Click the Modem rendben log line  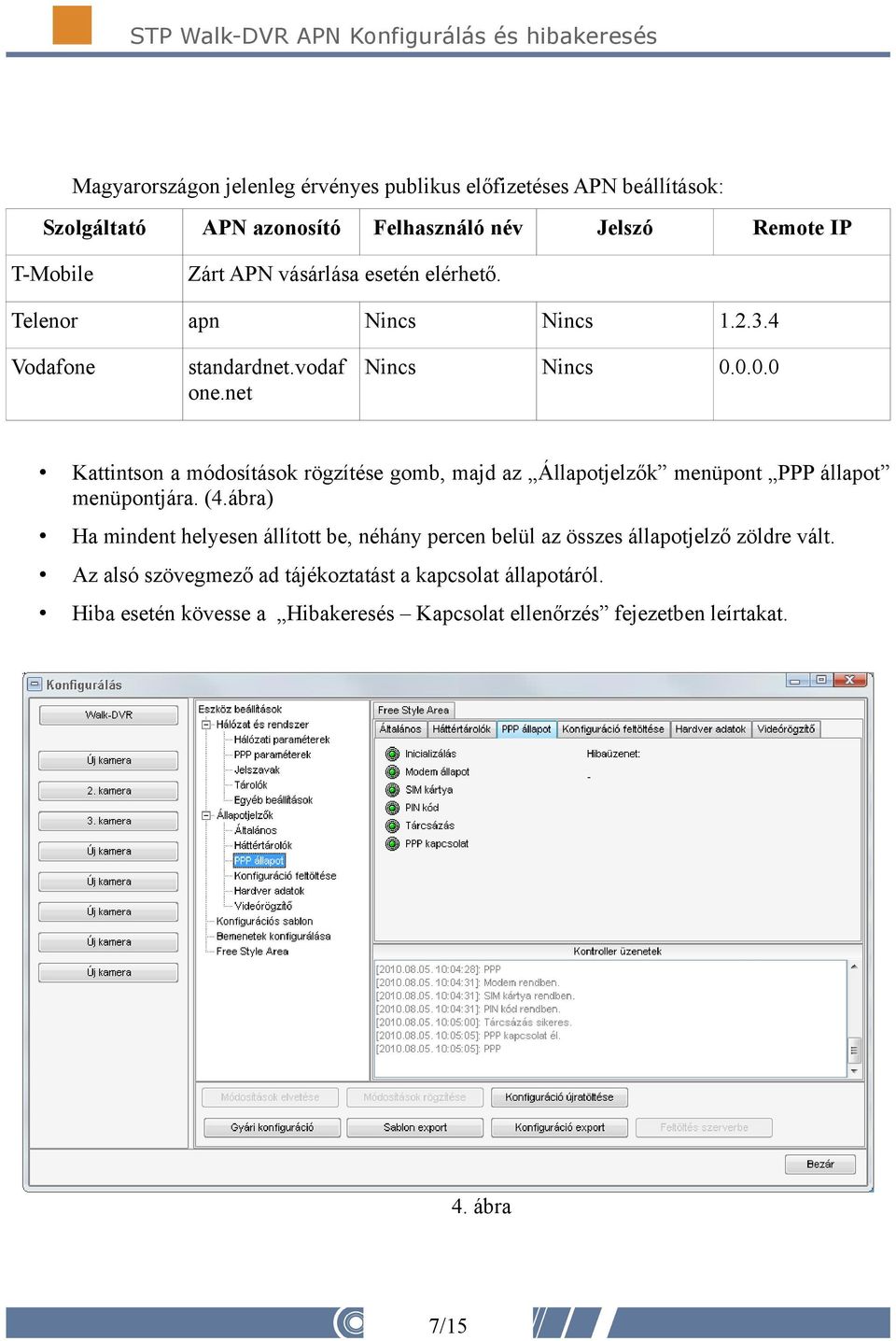467,983
